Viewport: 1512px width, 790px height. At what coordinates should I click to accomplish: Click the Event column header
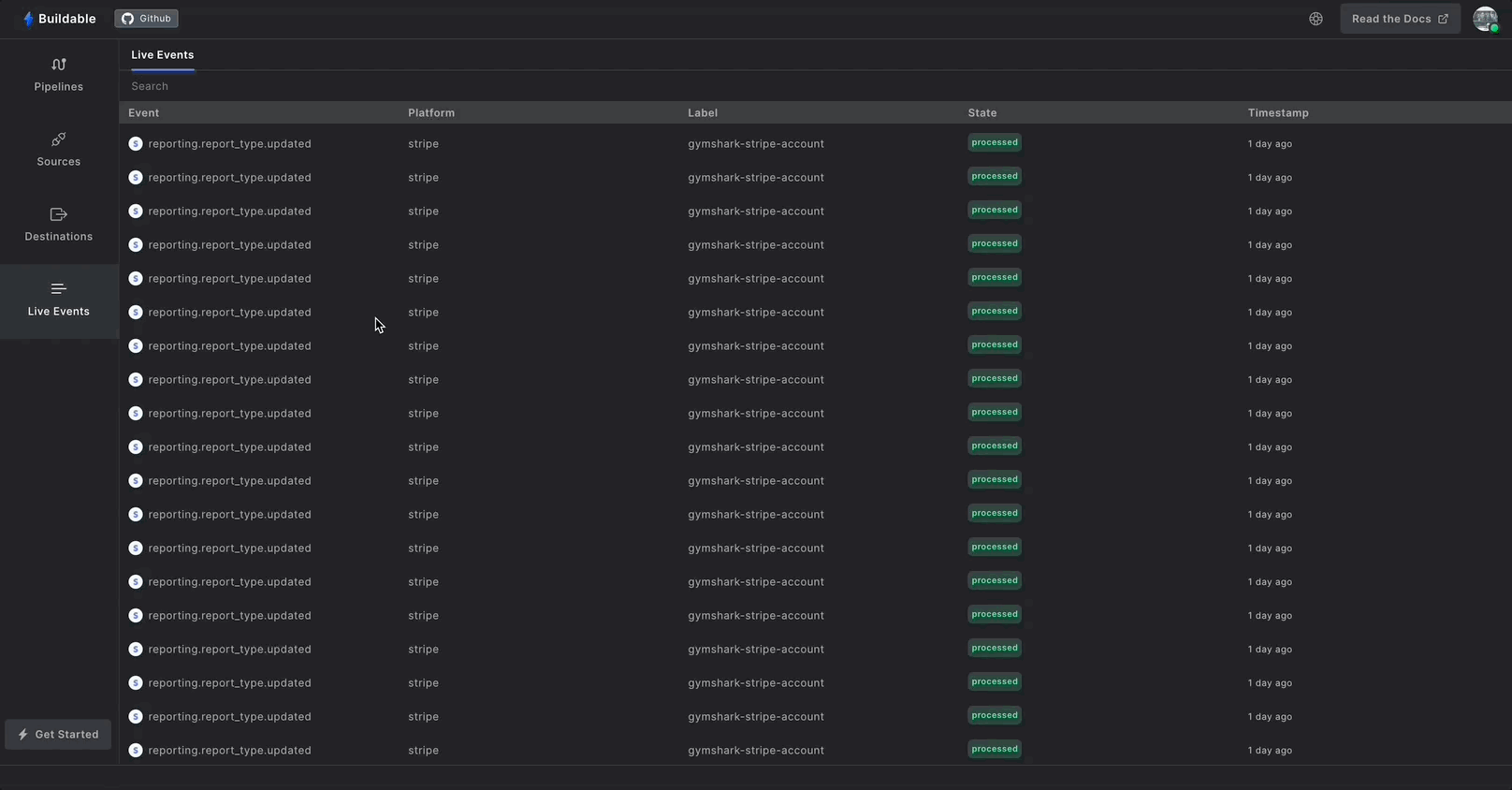(x=144, y=113)
